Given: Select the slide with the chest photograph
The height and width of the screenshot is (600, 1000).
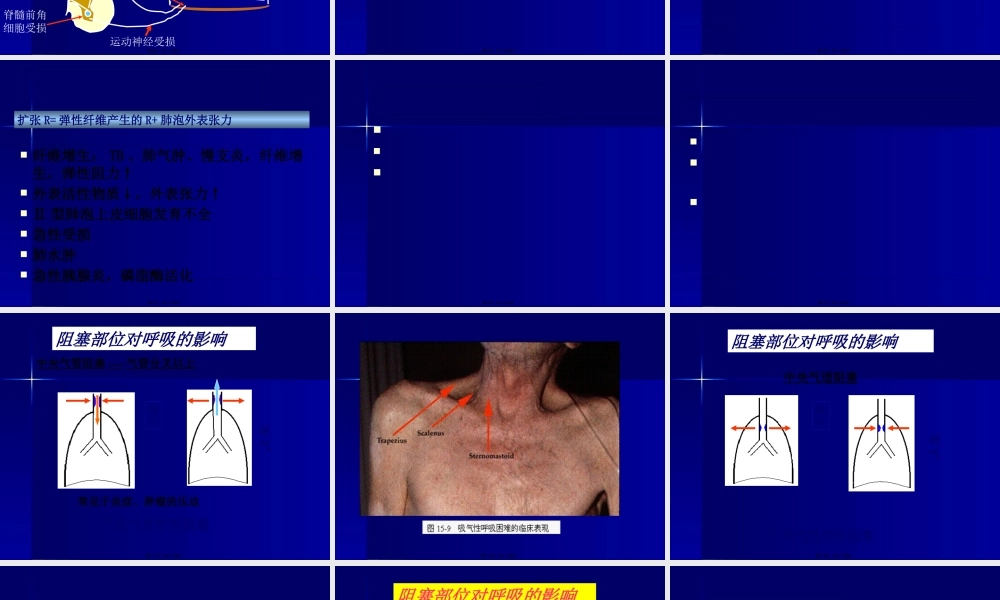Looking at the screenshot, I should 500,436.
